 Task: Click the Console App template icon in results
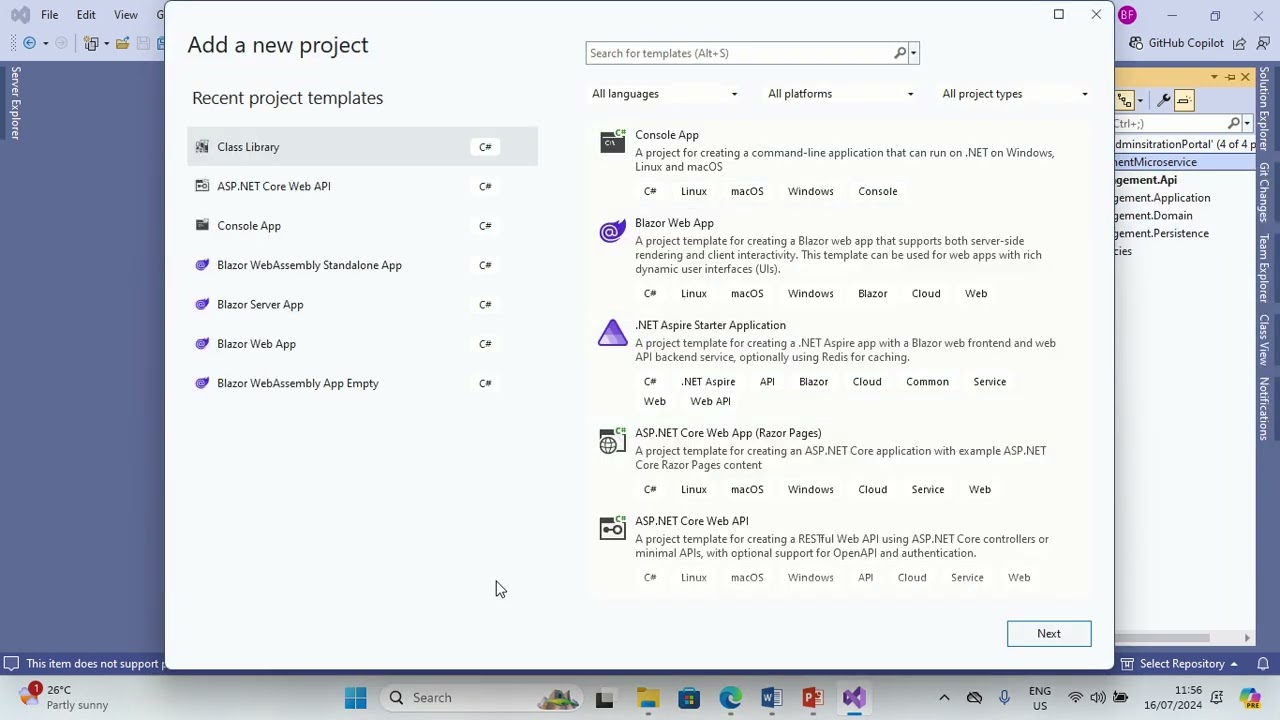[612, 141]
